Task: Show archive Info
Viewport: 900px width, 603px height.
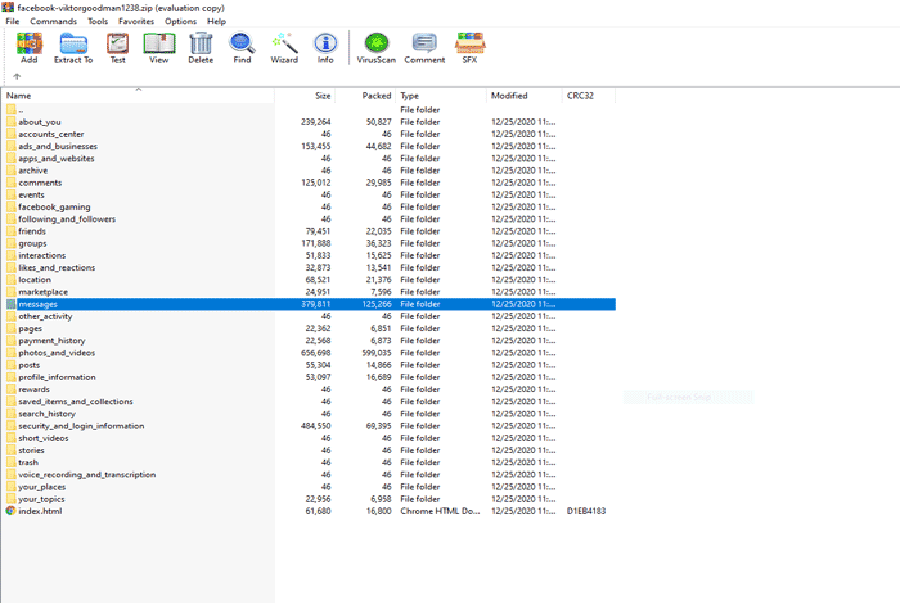Action: (325, 44)
